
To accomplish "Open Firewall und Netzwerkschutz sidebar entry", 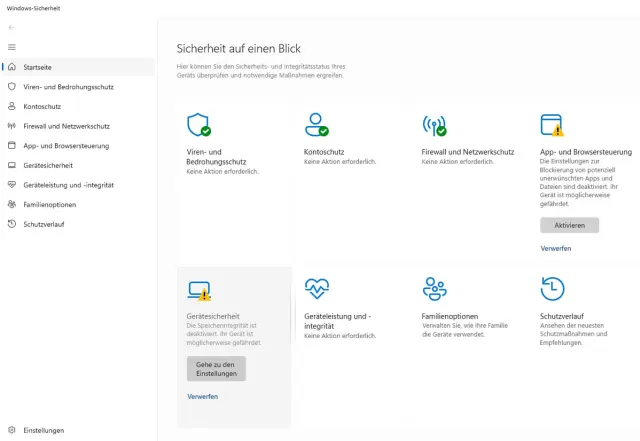I will coord(66,126).
